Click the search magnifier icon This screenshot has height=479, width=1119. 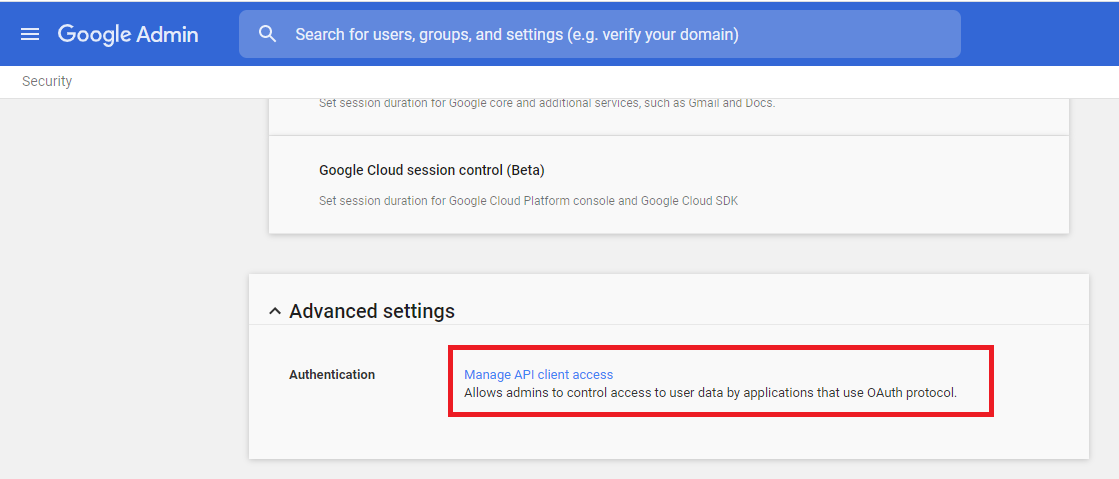[268, 34]
